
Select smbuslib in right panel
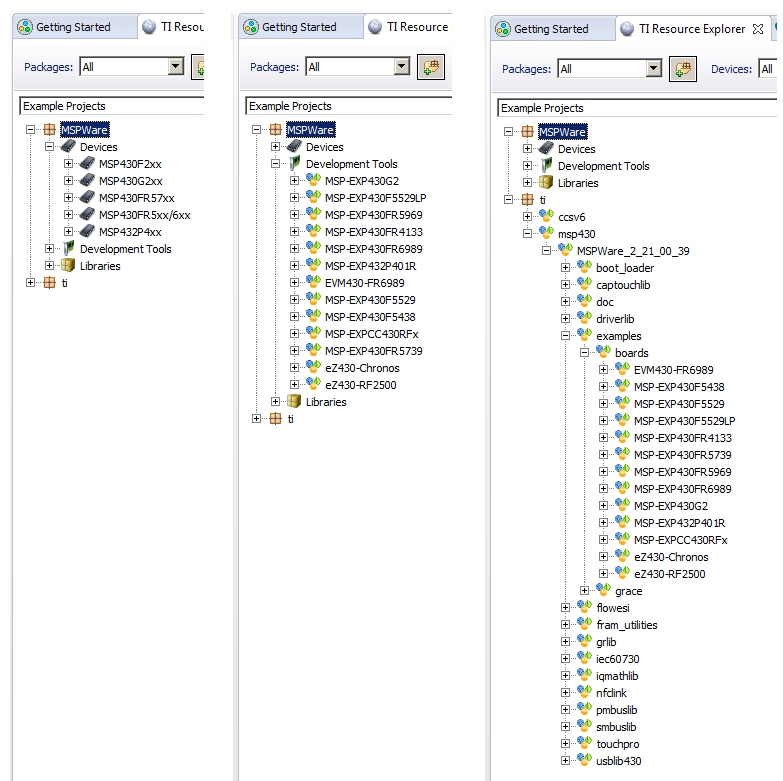coord(616,727)
